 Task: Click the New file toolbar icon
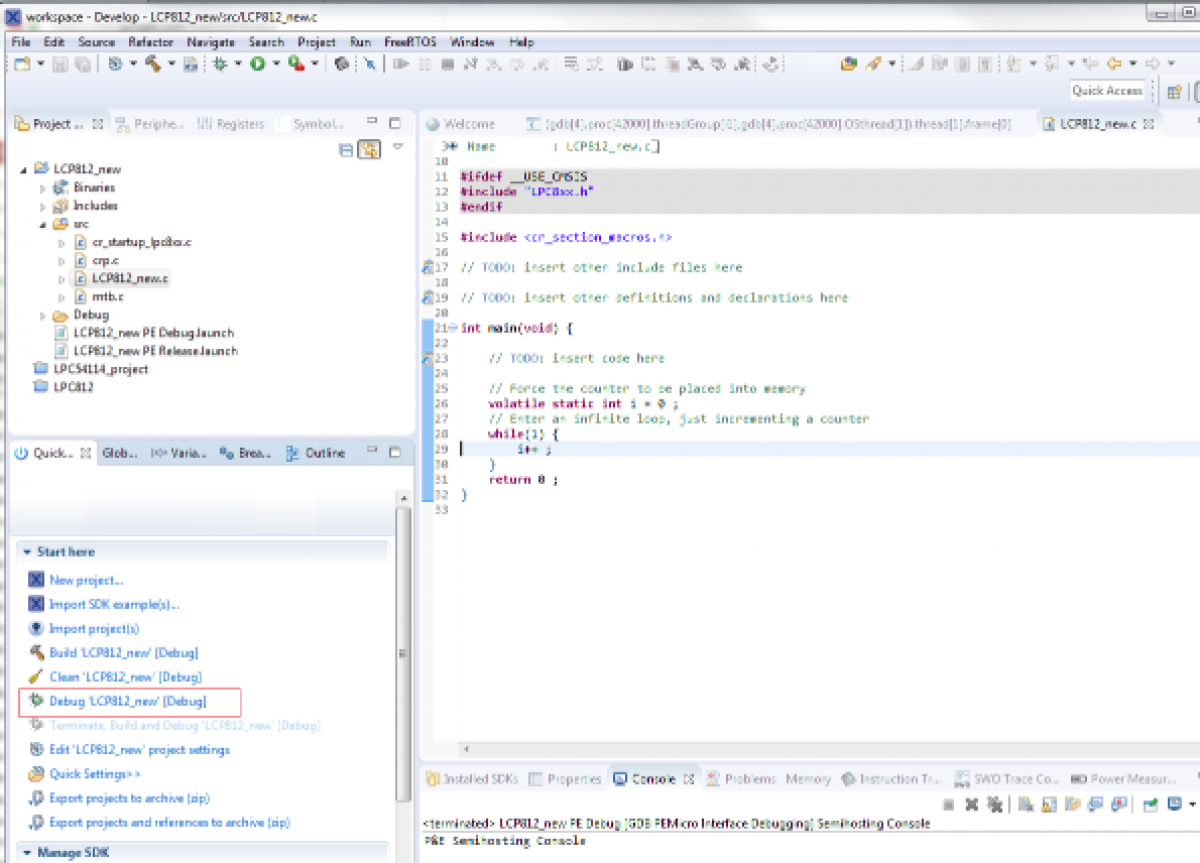22,64
